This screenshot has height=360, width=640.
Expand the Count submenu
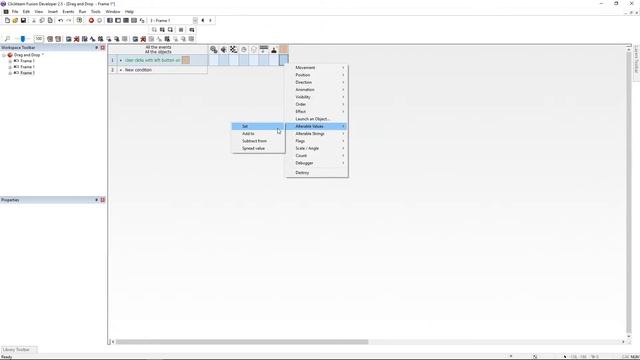coord(317,156)
